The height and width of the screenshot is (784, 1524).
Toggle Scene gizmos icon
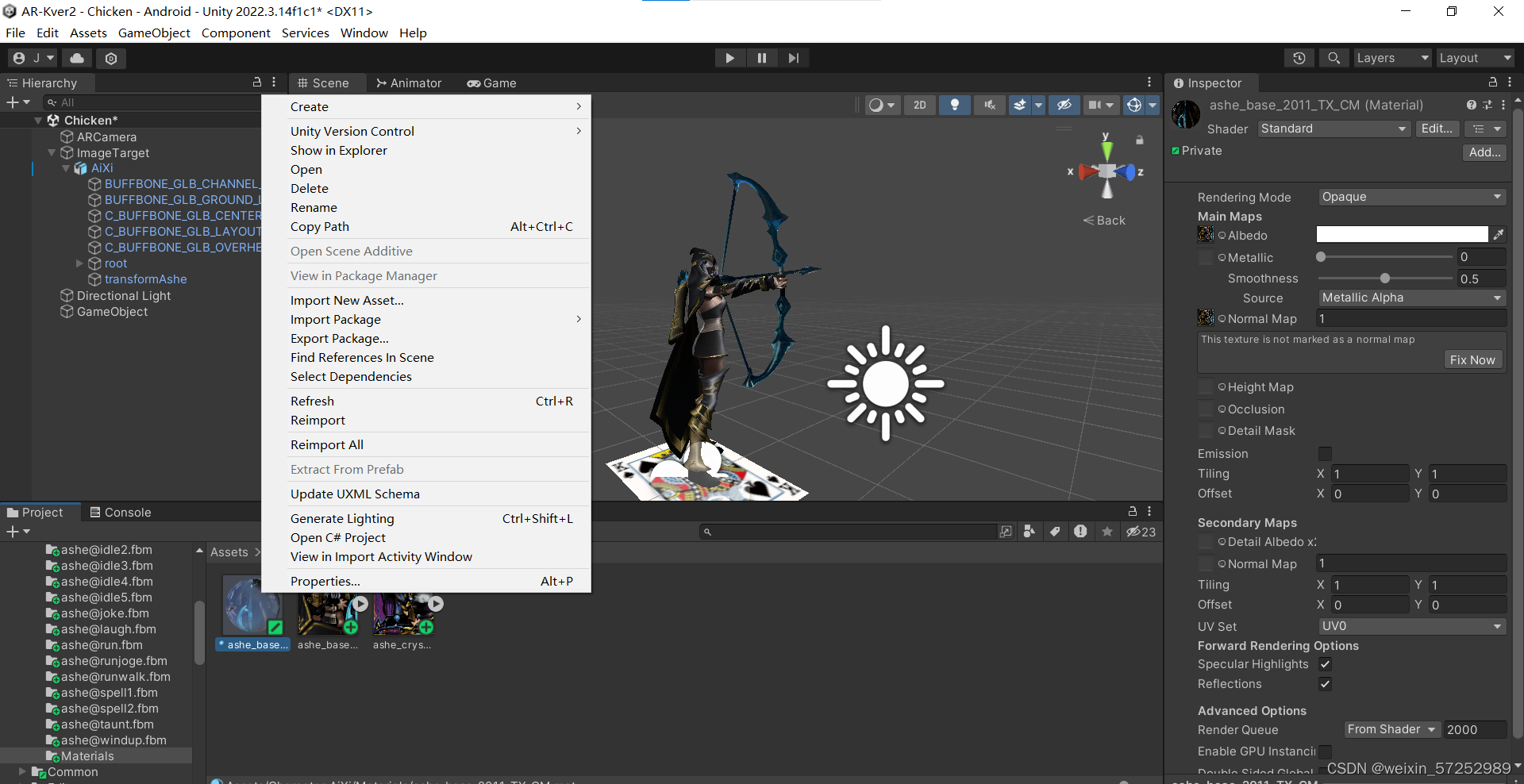coord(1134,105)
